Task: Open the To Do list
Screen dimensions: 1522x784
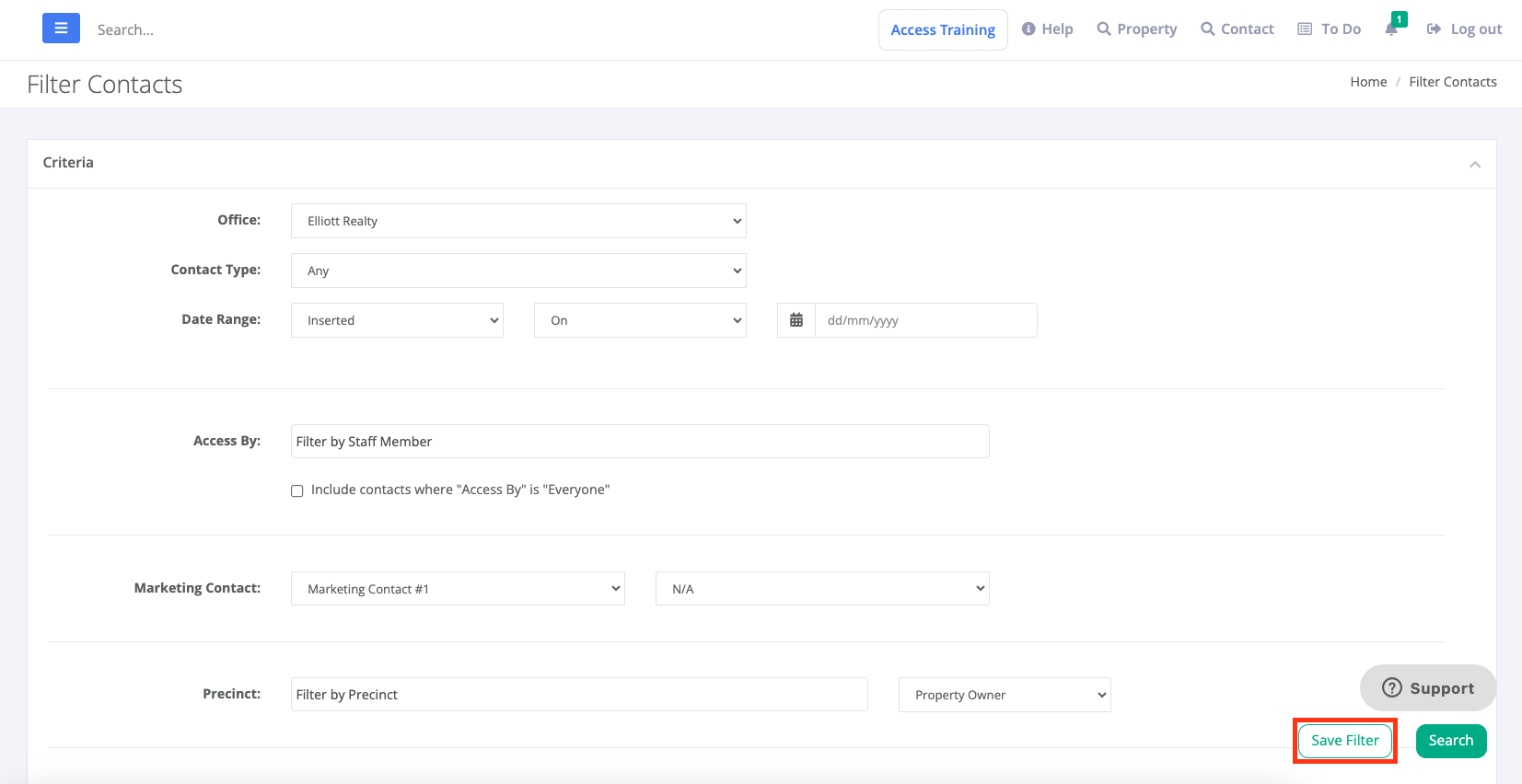Action: (x=1329, y=29)
